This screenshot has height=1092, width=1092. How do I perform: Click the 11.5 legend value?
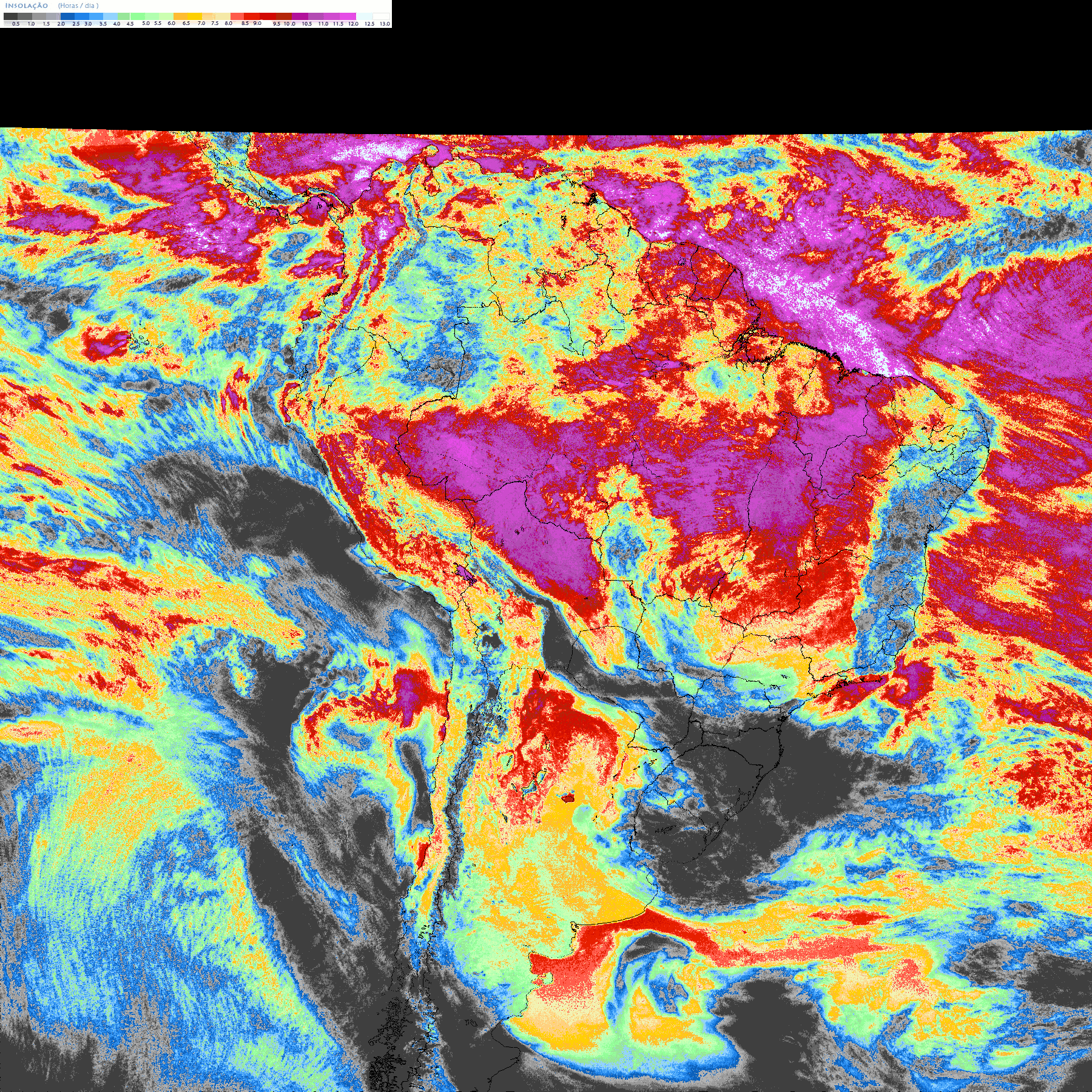point(338,24)
